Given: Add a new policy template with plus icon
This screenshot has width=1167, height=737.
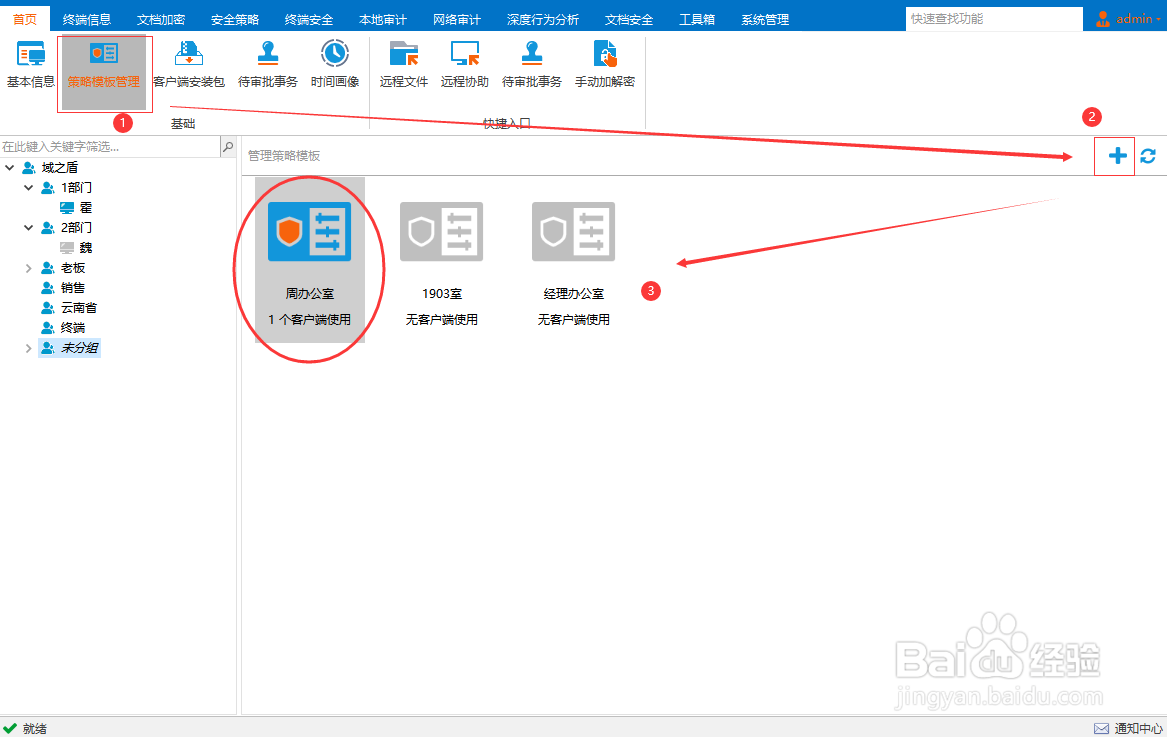Looking at the screenshot, I should pyautogui.click(x=1117, y=156).
